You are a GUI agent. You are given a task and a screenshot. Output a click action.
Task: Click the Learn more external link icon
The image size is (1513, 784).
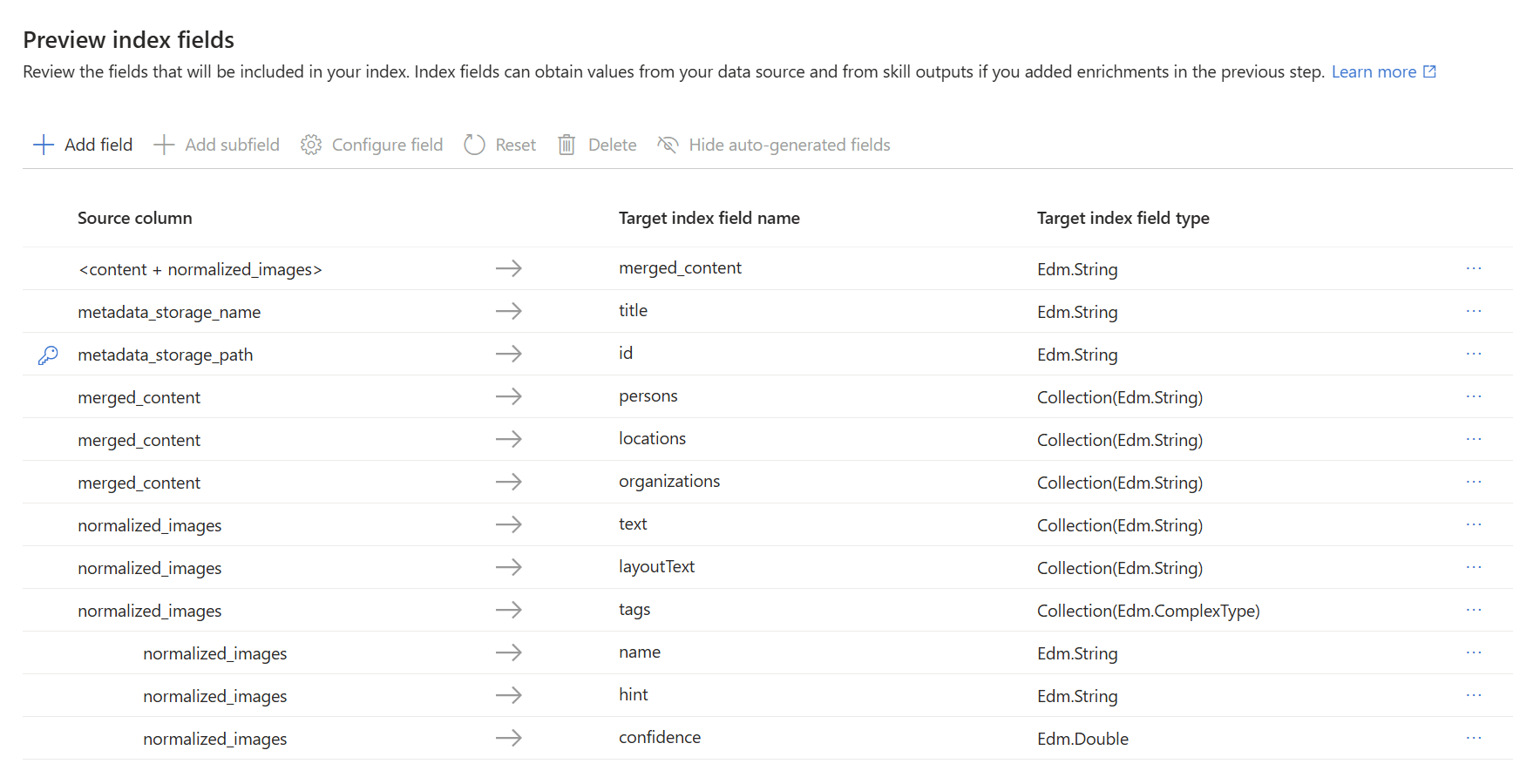(x=1429, y=71)
